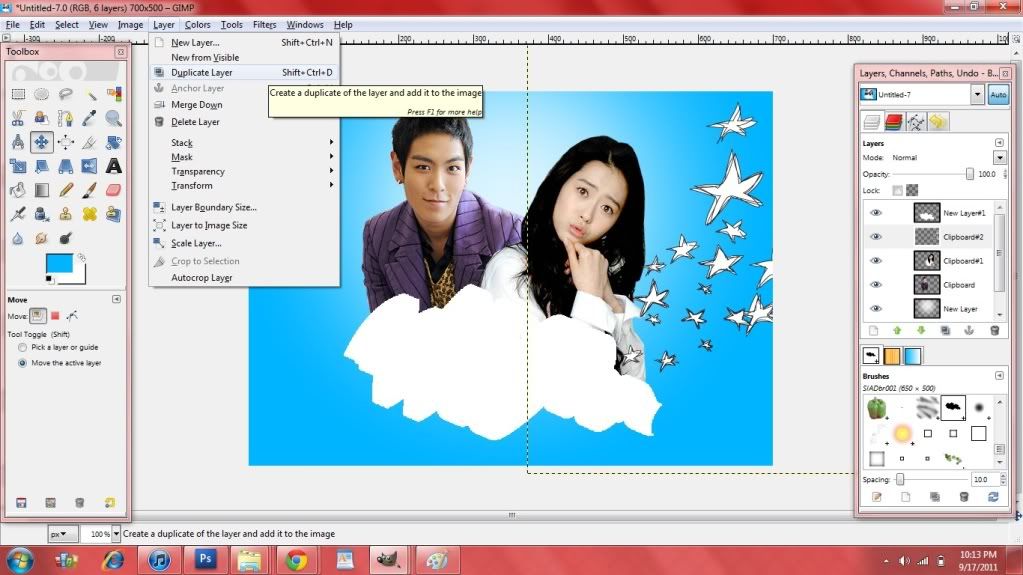Select the Paintbrush tool
The width and height of the screenshot is (1023, 575).
[x=89, y=190]
